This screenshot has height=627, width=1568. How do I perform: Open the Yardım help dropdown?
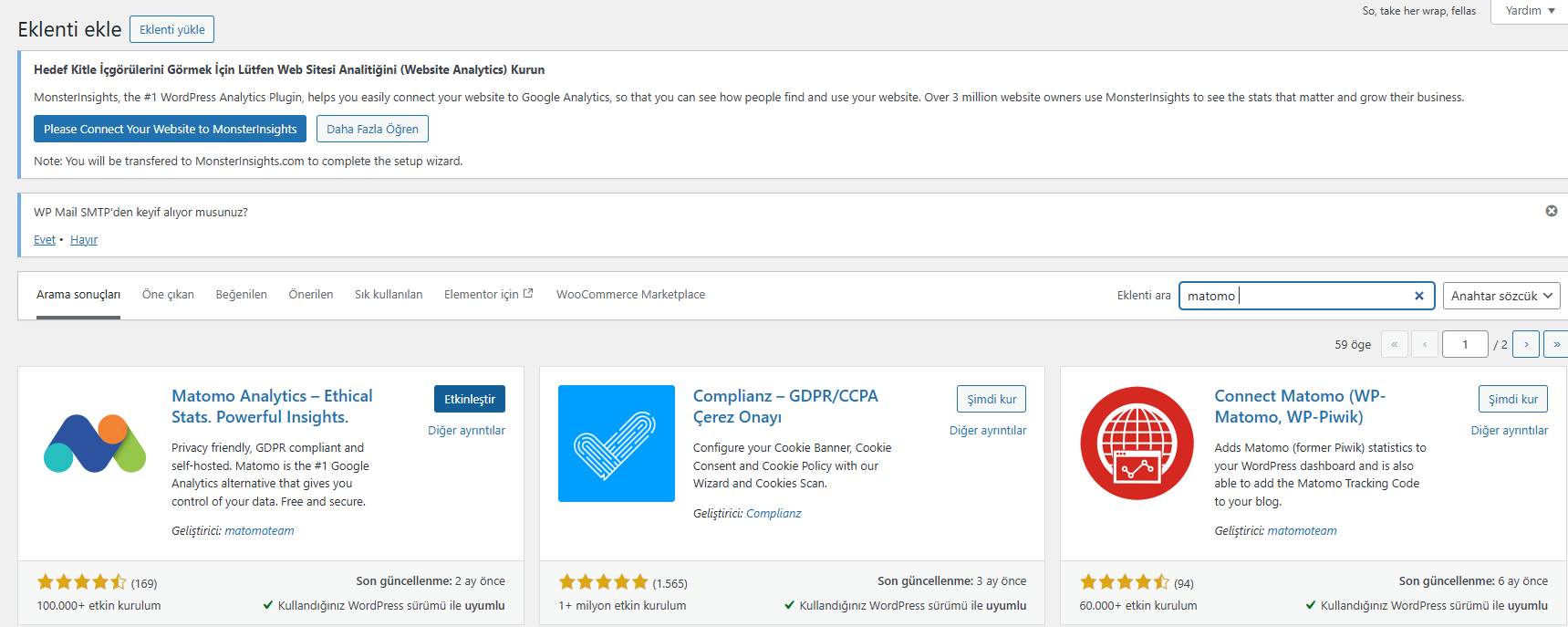tap(1529, 11)
